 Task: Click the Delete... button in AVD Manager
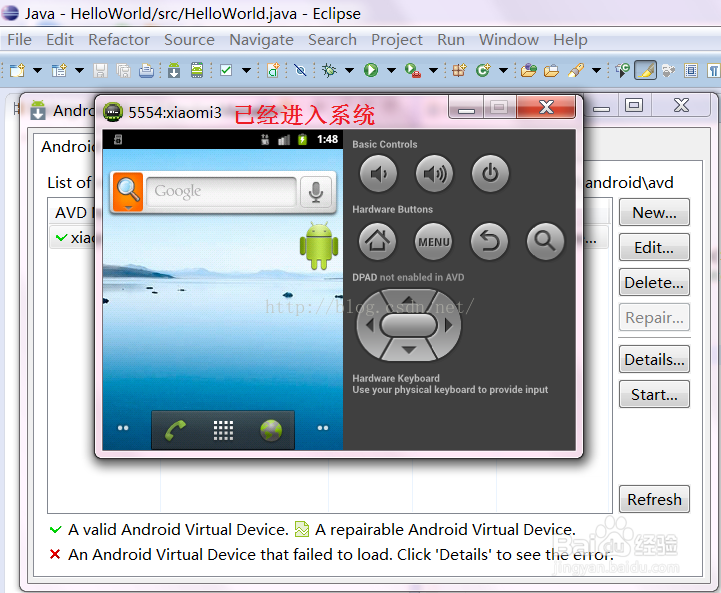(x=654, y=282)
